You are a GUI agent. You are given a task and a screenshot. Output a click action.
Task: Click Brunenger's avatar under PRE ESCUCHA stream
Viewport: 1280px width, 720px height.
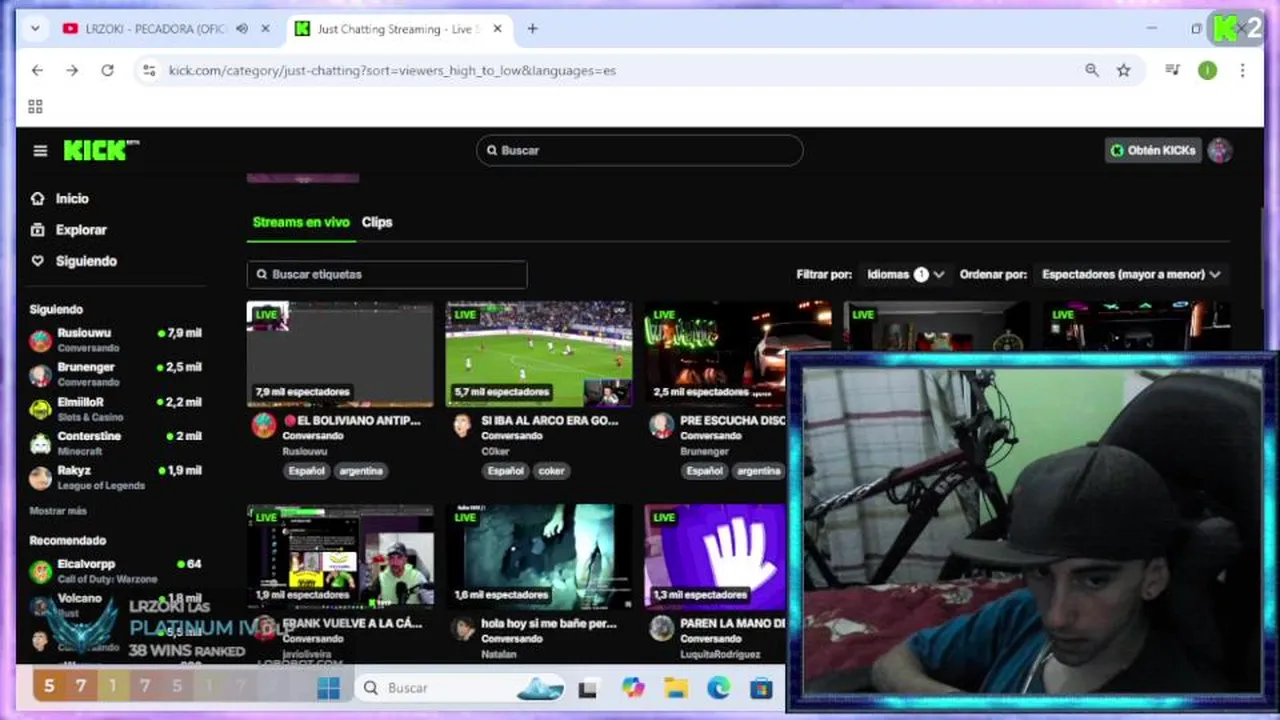pyautogui.click(x=661, y=426)
